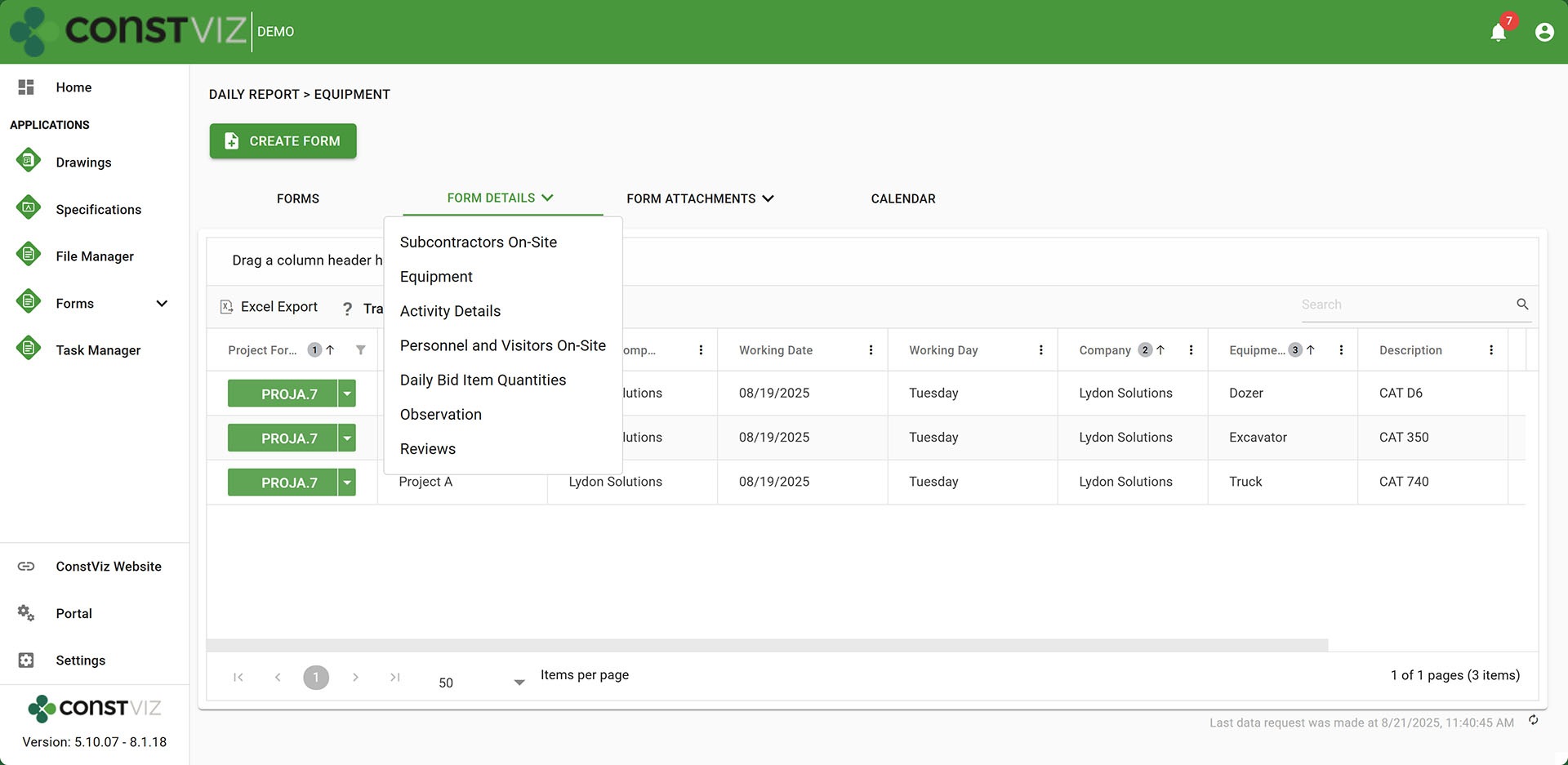Select Activity Details from the menu
The image size is (1568, 765).
coord(450,311)
